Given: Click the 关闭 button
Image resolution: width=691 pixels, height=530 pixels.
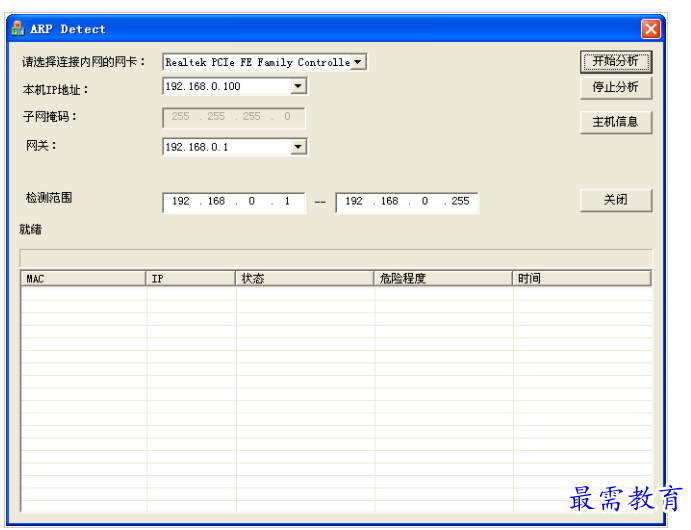Looking at the screenshot, I should (x=616, y=200).
